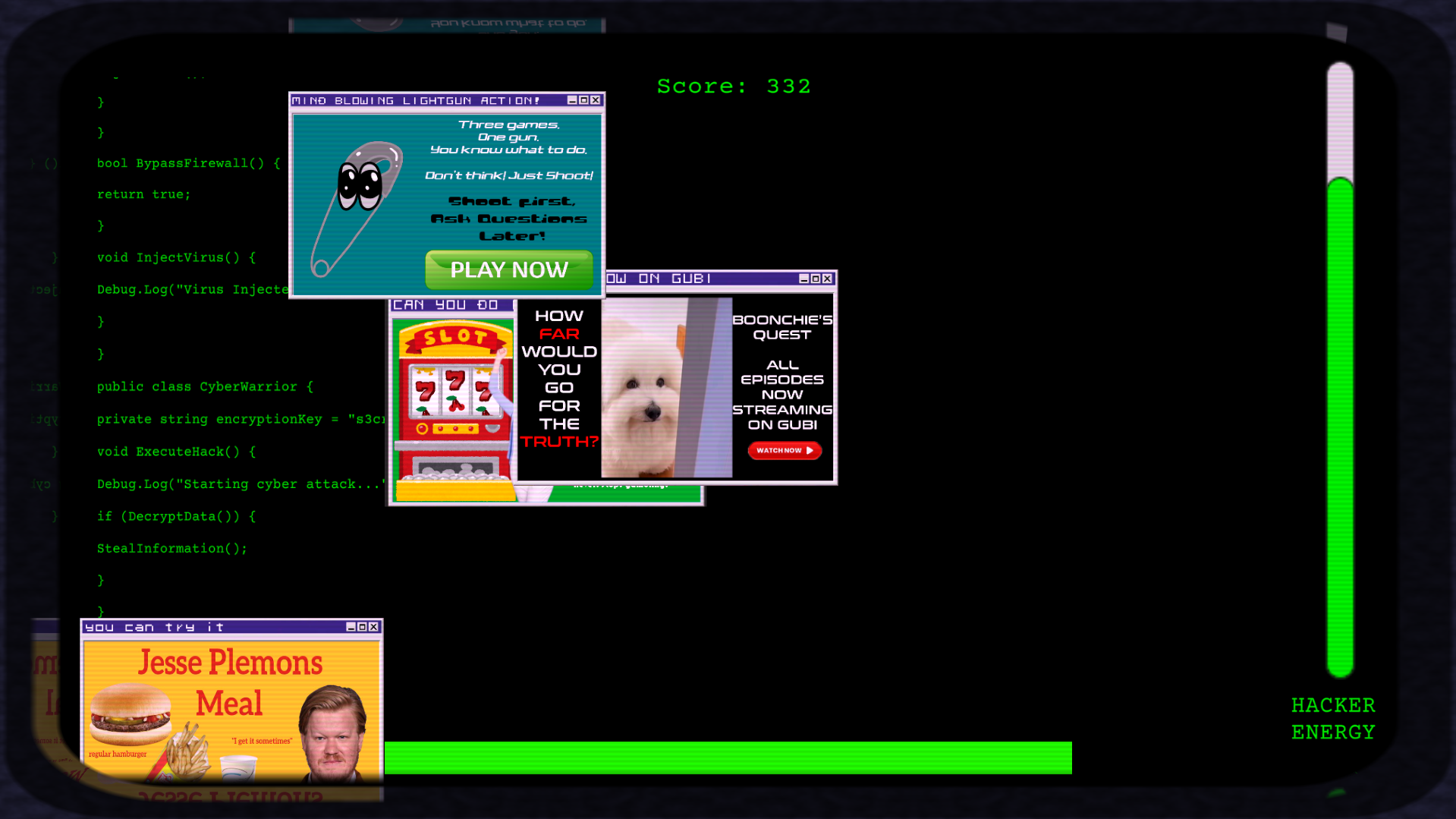Viewport: 1456px width, 819px height.
Task: Click the "BOONCHIE'S QUEST" heading
Action: [782, 327]
